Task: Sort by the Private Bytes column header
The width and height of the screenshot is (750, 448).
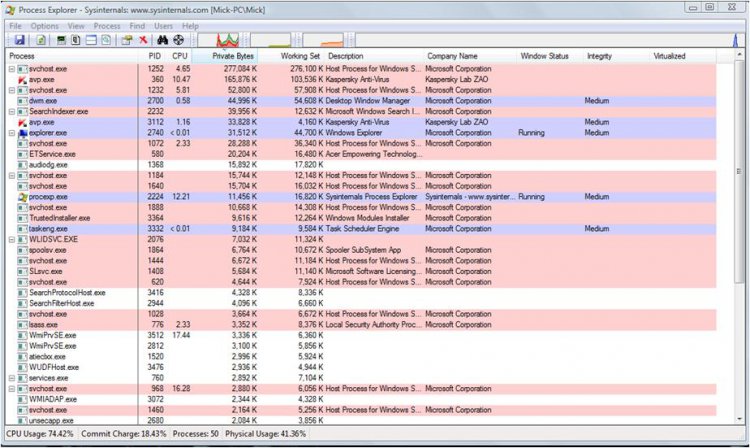Action: click(x=225, y=56)
